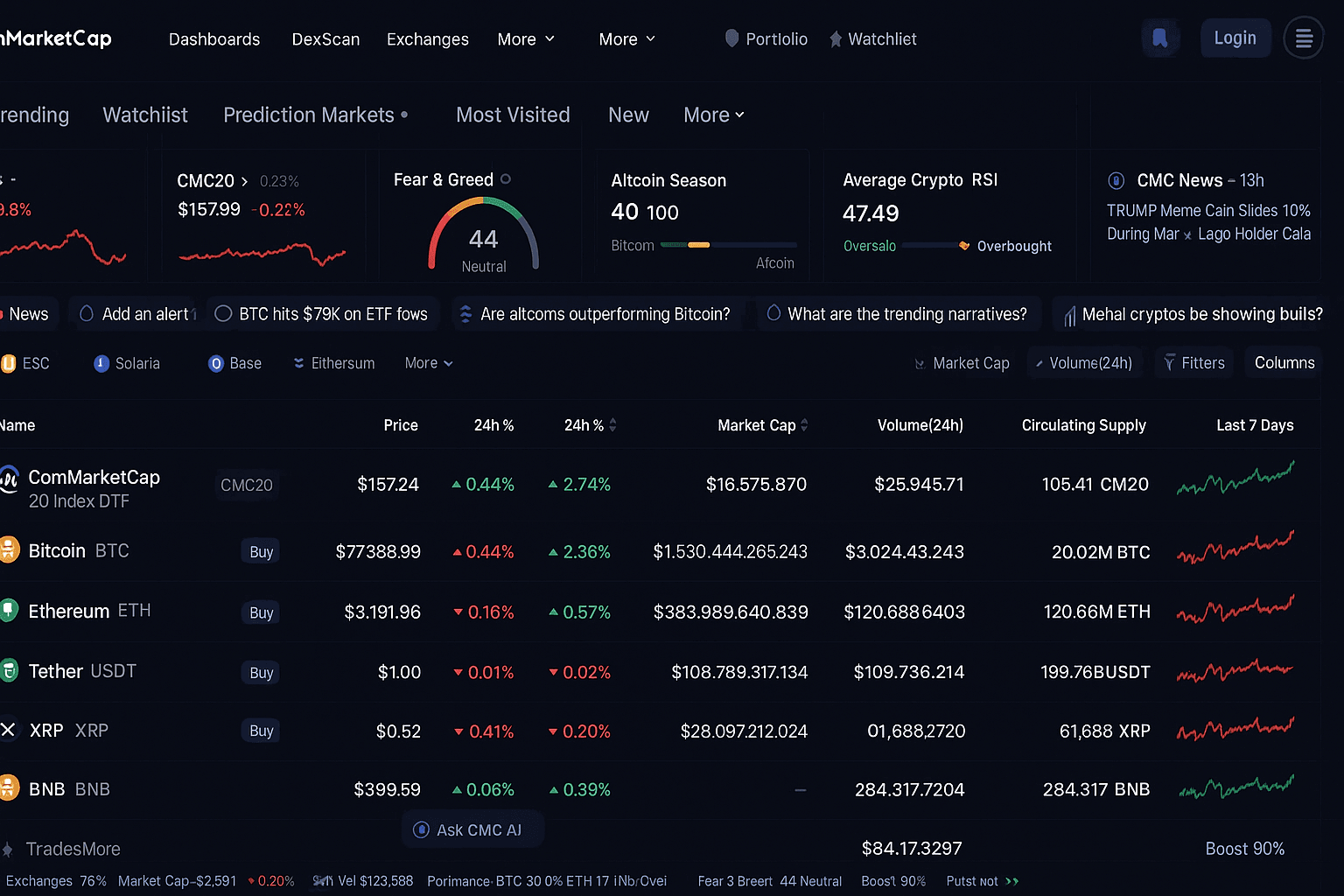The width and height of the screenshot is (1344, 896).
Task: Click XRP circulating supply 61,688 XRP
Action: pos(1104,731)
